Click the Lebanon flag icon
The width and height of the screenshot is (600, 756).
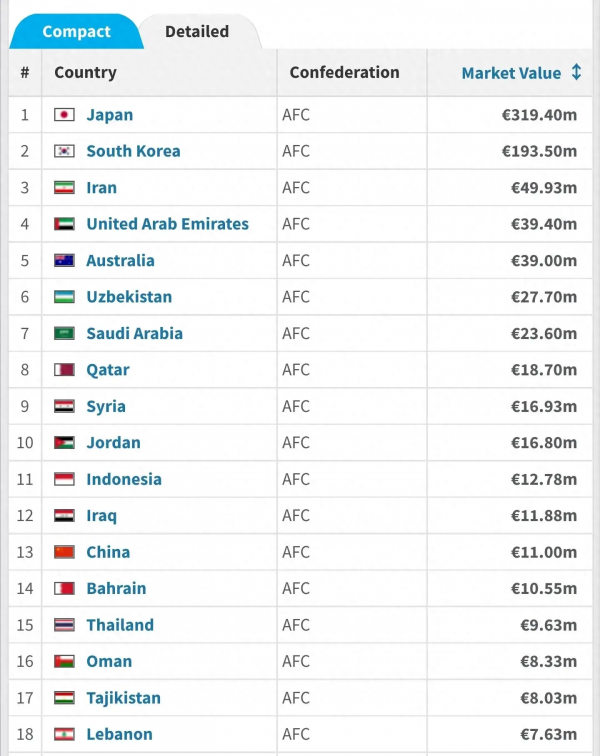(64, 734)
